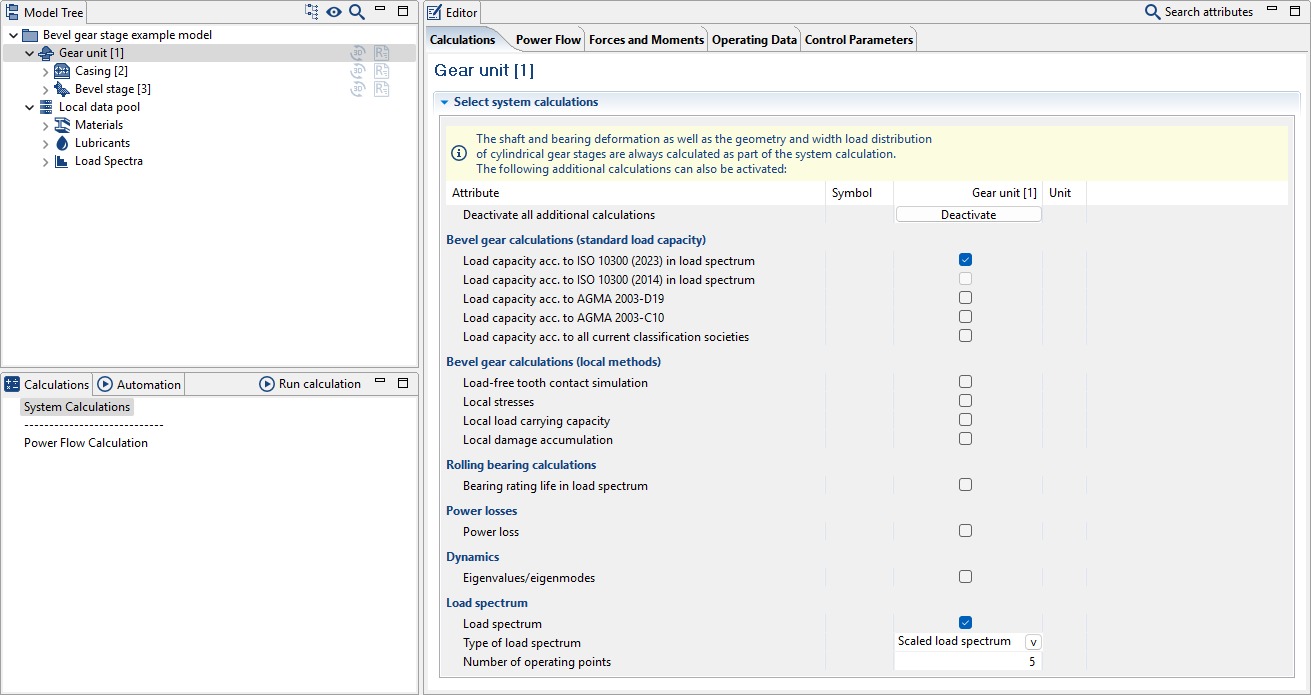The image size is (1311, 695).
Task: Click the Deactivate button
Action: (x=967, y=214)
